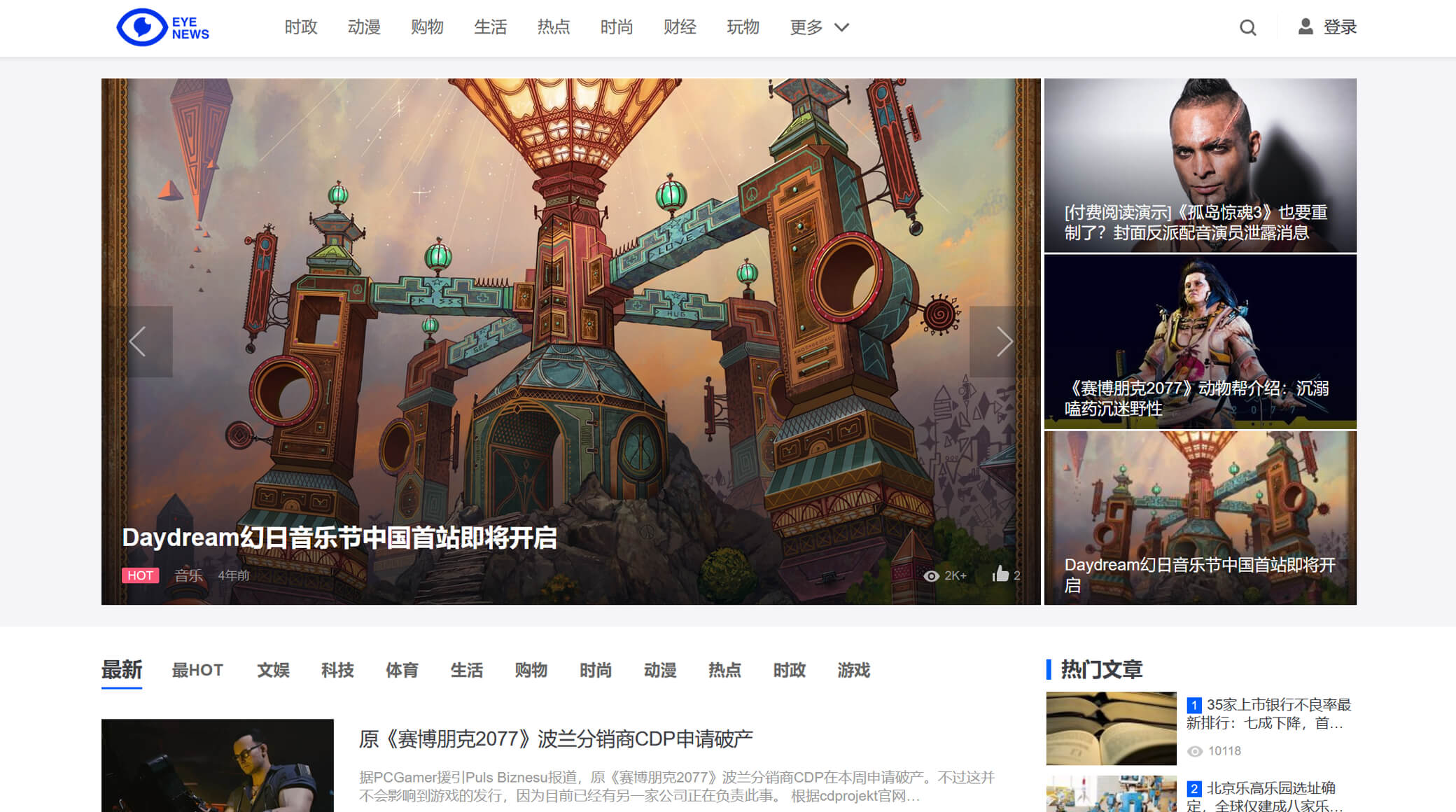Viewport: 1456px width, 812px height.
Task: Like the banner article with thumbs-up icon
Action: pos(1000,574)
